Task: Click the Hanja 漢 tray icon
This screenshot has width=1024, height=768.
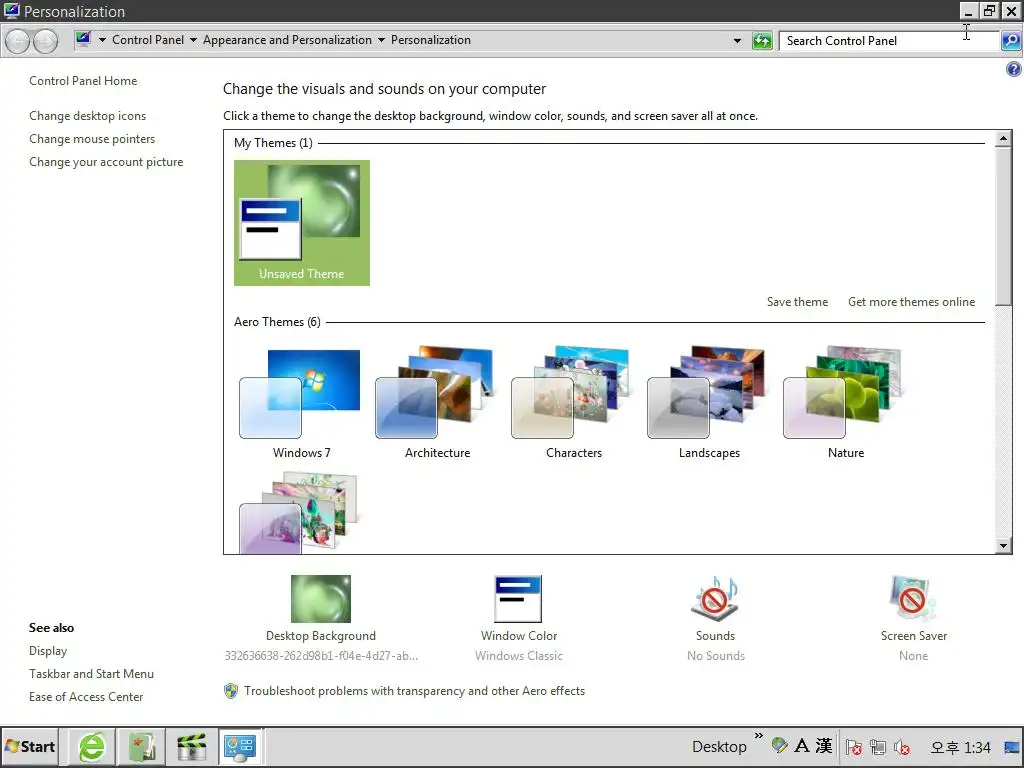Action: (x=824, y=746)
